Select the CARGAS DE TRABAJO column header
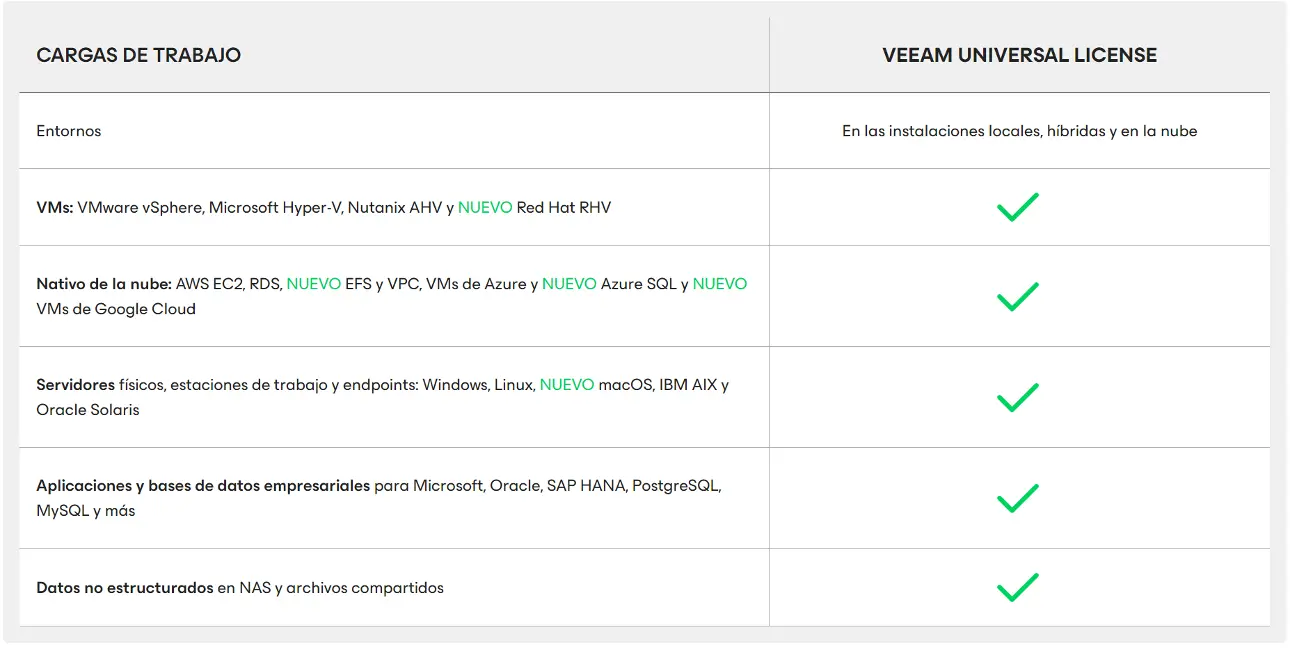 [138, 55]
